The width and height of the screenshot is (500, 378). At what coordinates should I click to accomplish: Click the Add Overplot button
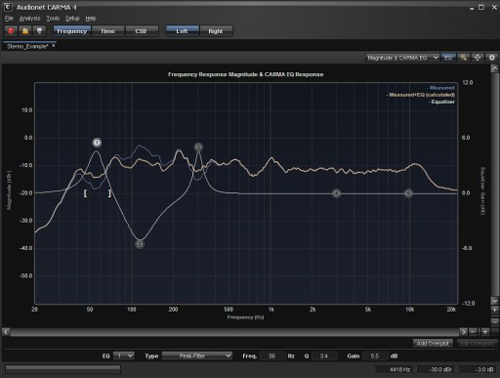[x=433, y=343]
